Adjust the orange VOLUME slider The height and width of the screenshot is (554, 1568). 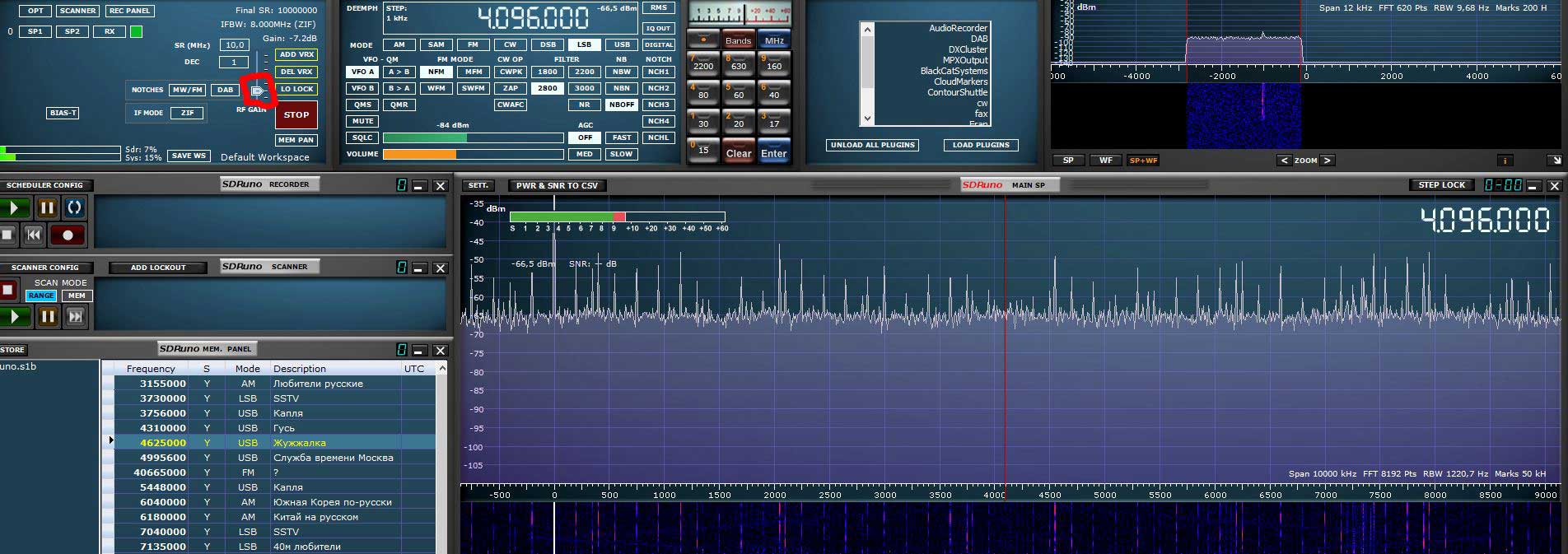click(474, 154)
